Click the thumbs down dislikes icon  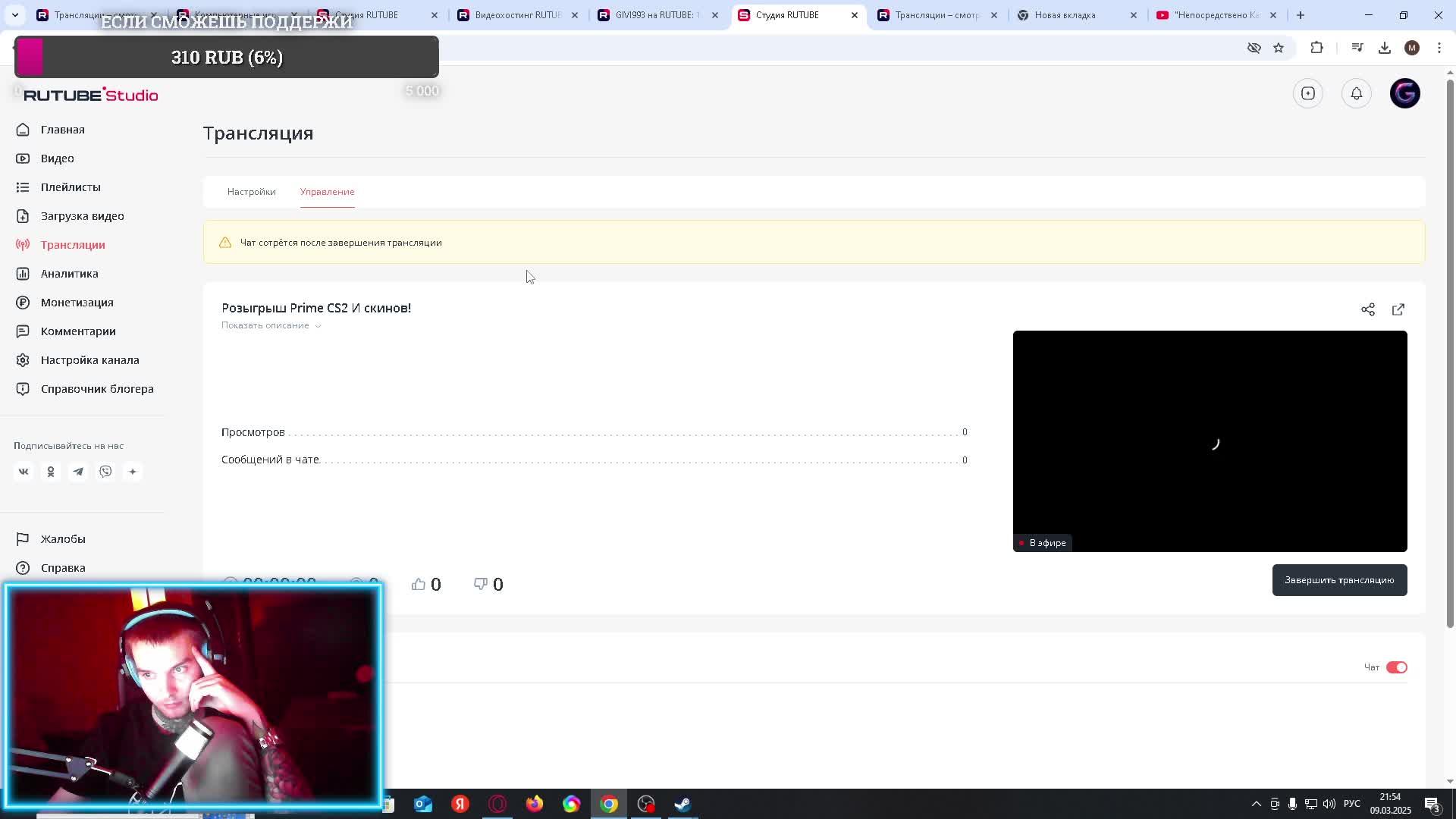coord(481,584)
